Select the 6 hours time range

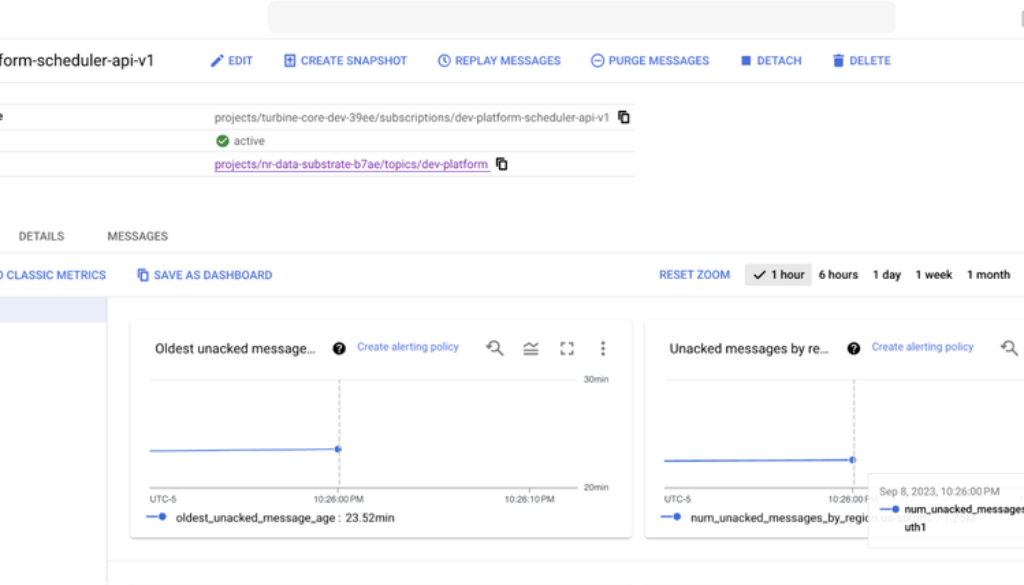click(838, 275)
